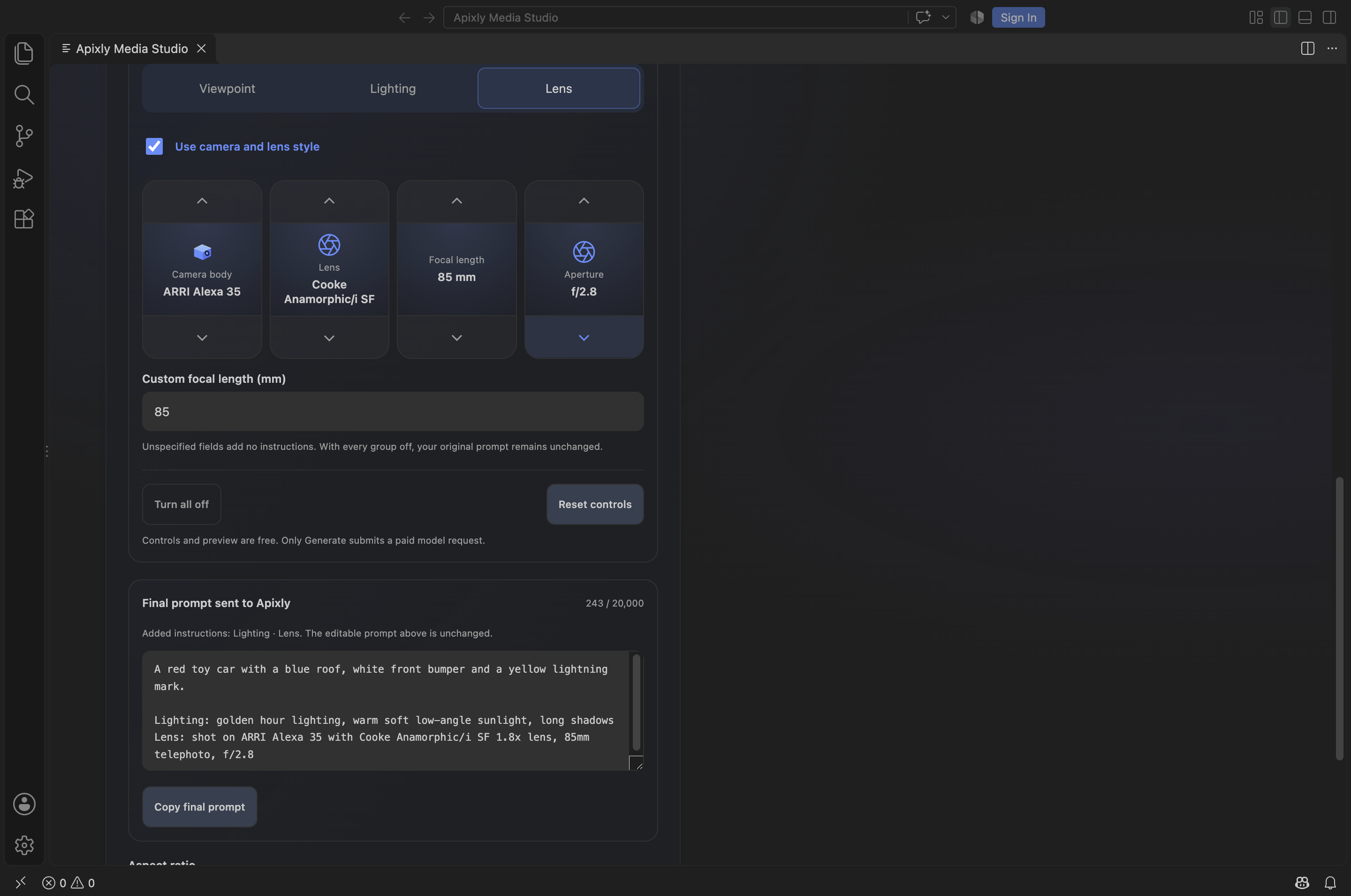The image size is (1351, 896).
Task: Select the Apixly Media Studio editor tab
Action: (132, 49)
